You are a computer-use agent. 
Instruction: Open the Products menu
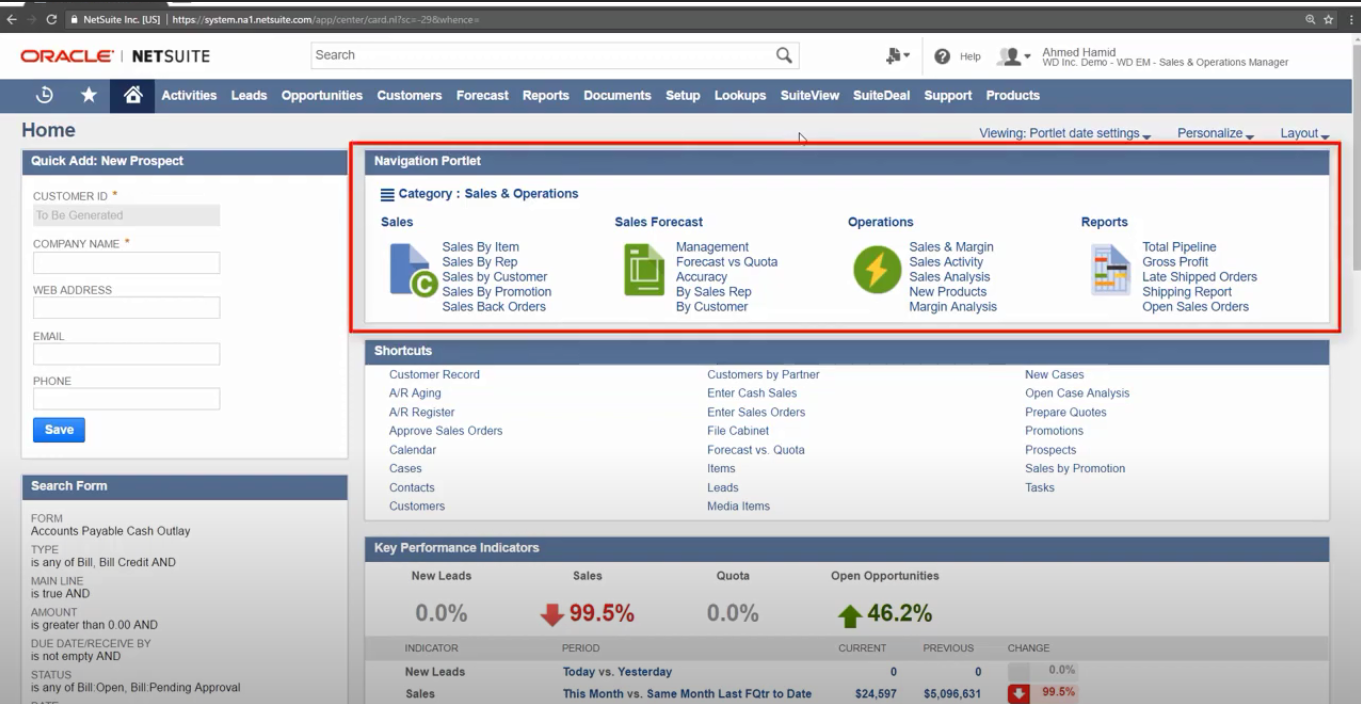tap(1013, 95)
